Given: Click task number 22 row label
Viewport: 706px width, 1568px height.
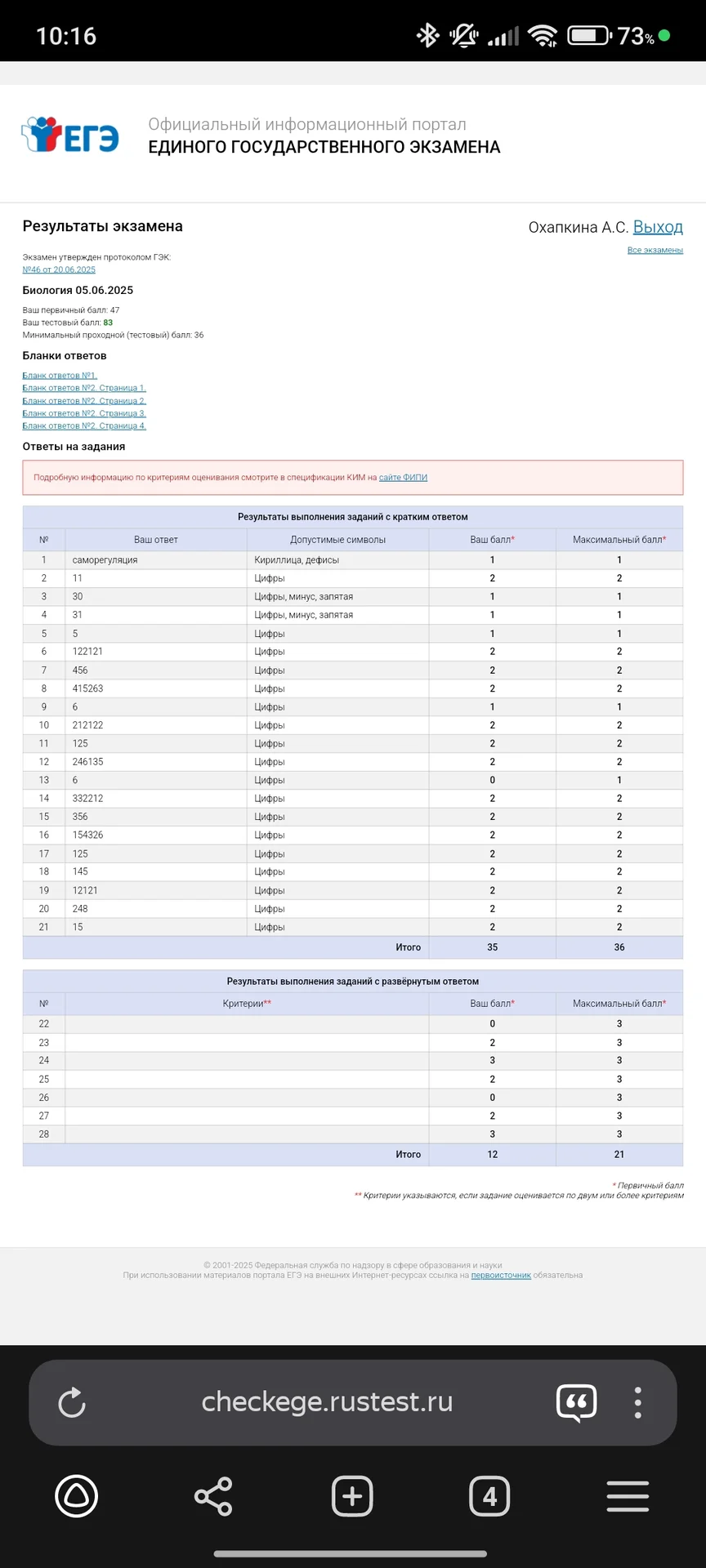Looking at the screenshot, I should click(x=44, y=1024).
